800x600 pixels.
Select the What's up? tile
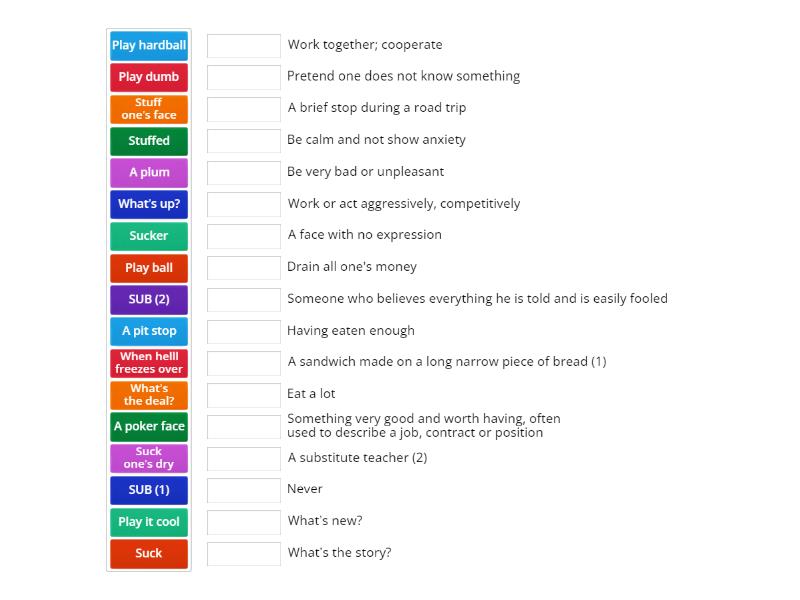[x=148, y=204]
